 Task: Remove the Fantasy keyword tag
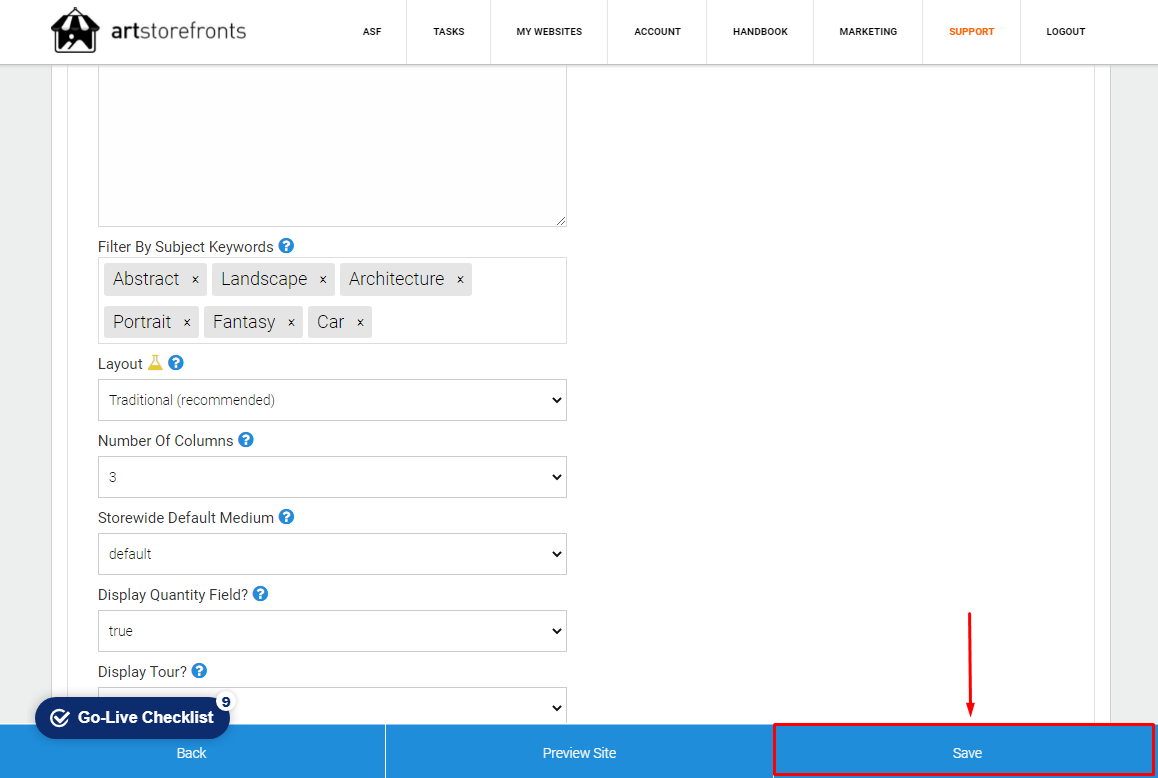pos(291,323)
